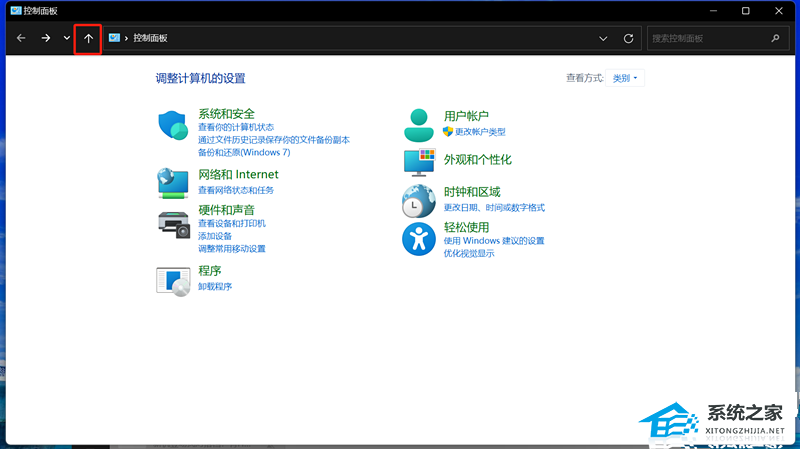Image resolution: width=800 pixels, height=449 pixels.
Task: Open 调整常用移动设置 link
Action: (232, 249)
